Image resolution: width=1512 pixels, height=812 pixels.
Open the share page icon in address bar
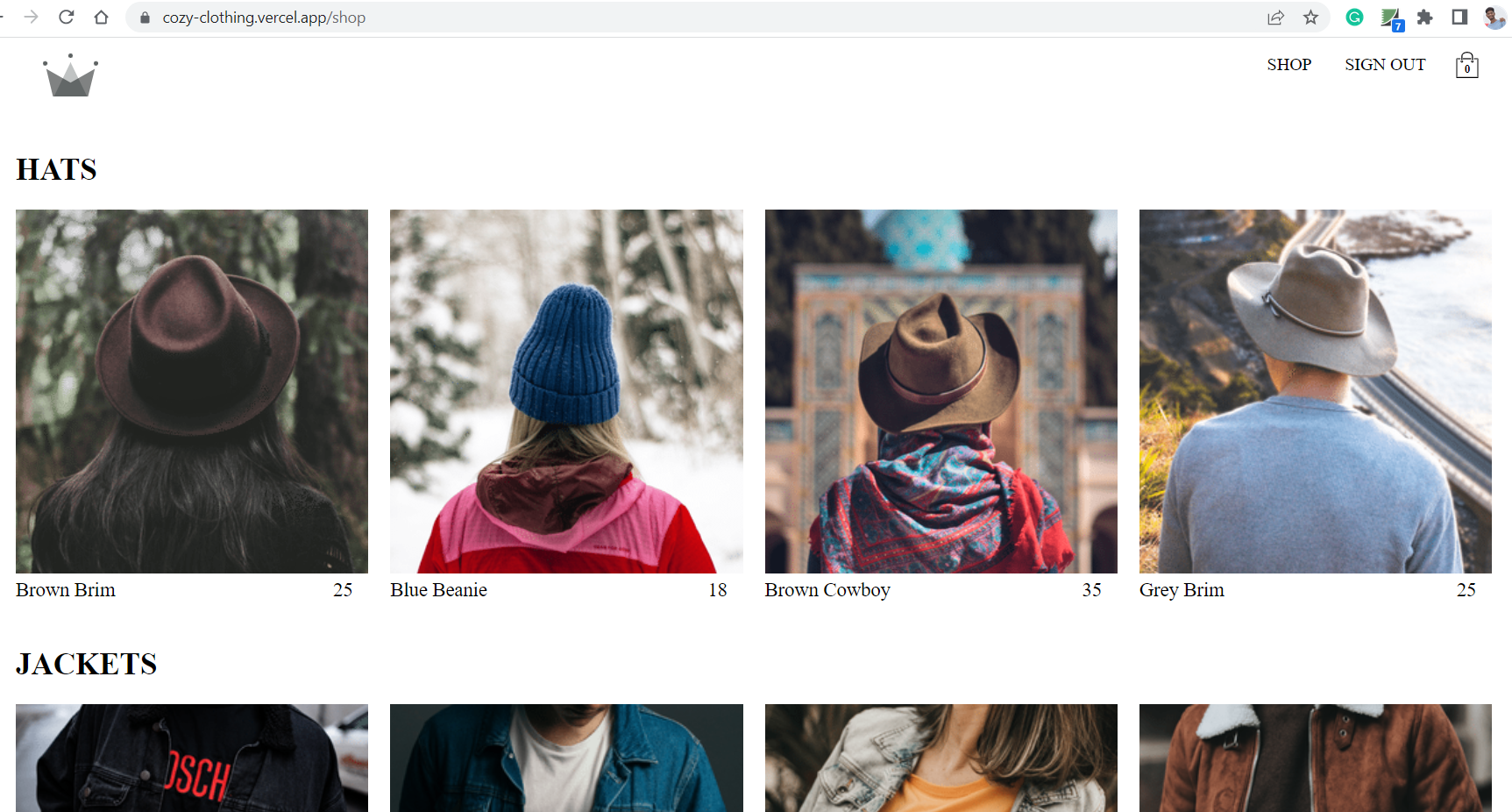(1275, 18)
